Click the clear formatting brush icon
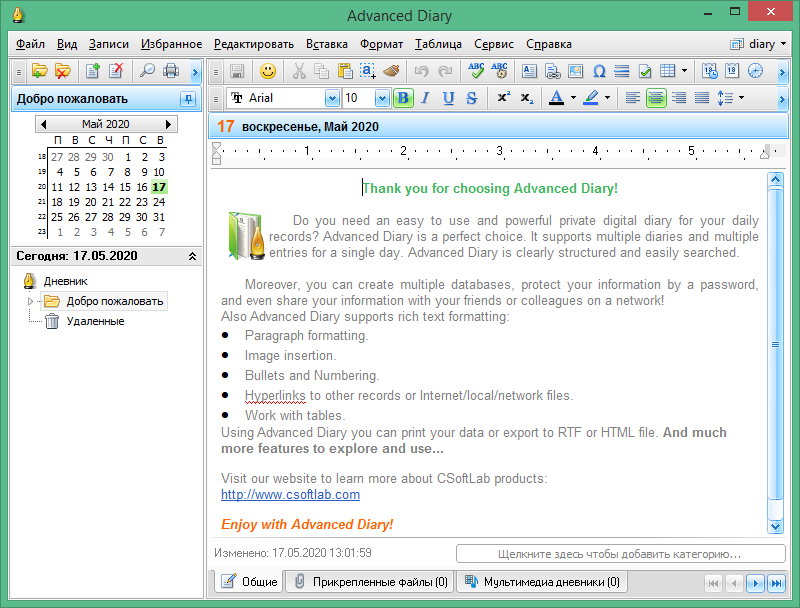This screenshot has height=608, width=800. tap(391, 71)
